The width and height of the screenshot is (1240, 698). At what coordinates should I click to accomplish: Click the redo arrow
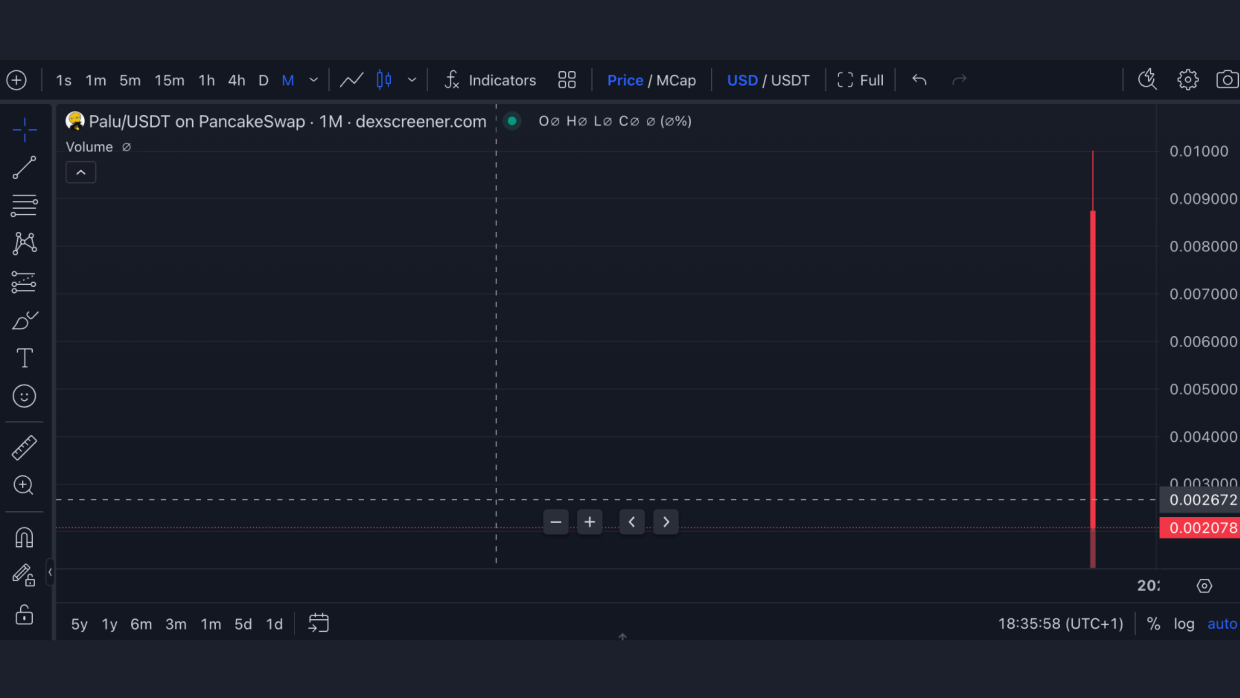coord(960,80)
